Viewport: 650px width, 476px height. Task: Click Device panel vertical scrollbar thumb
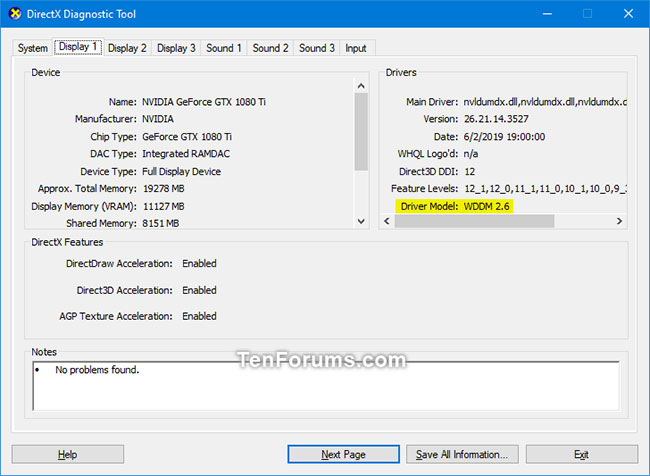tap(361, 132)
